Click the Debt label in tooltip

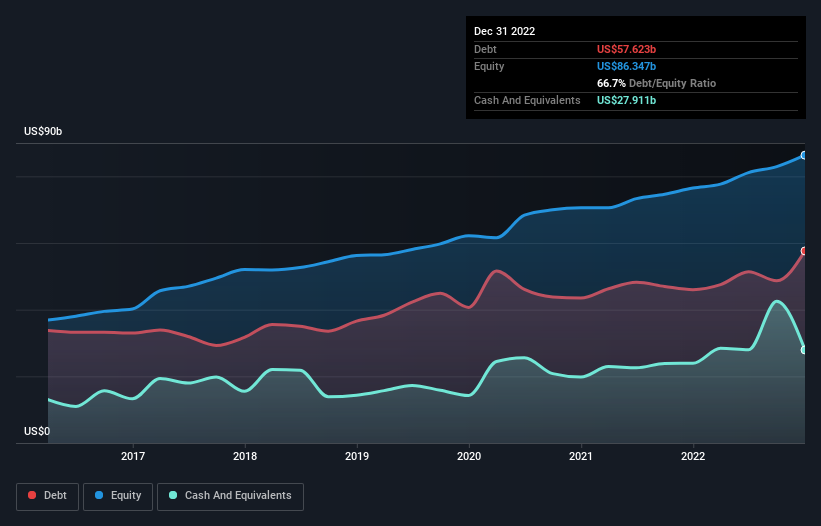(485, 49)
